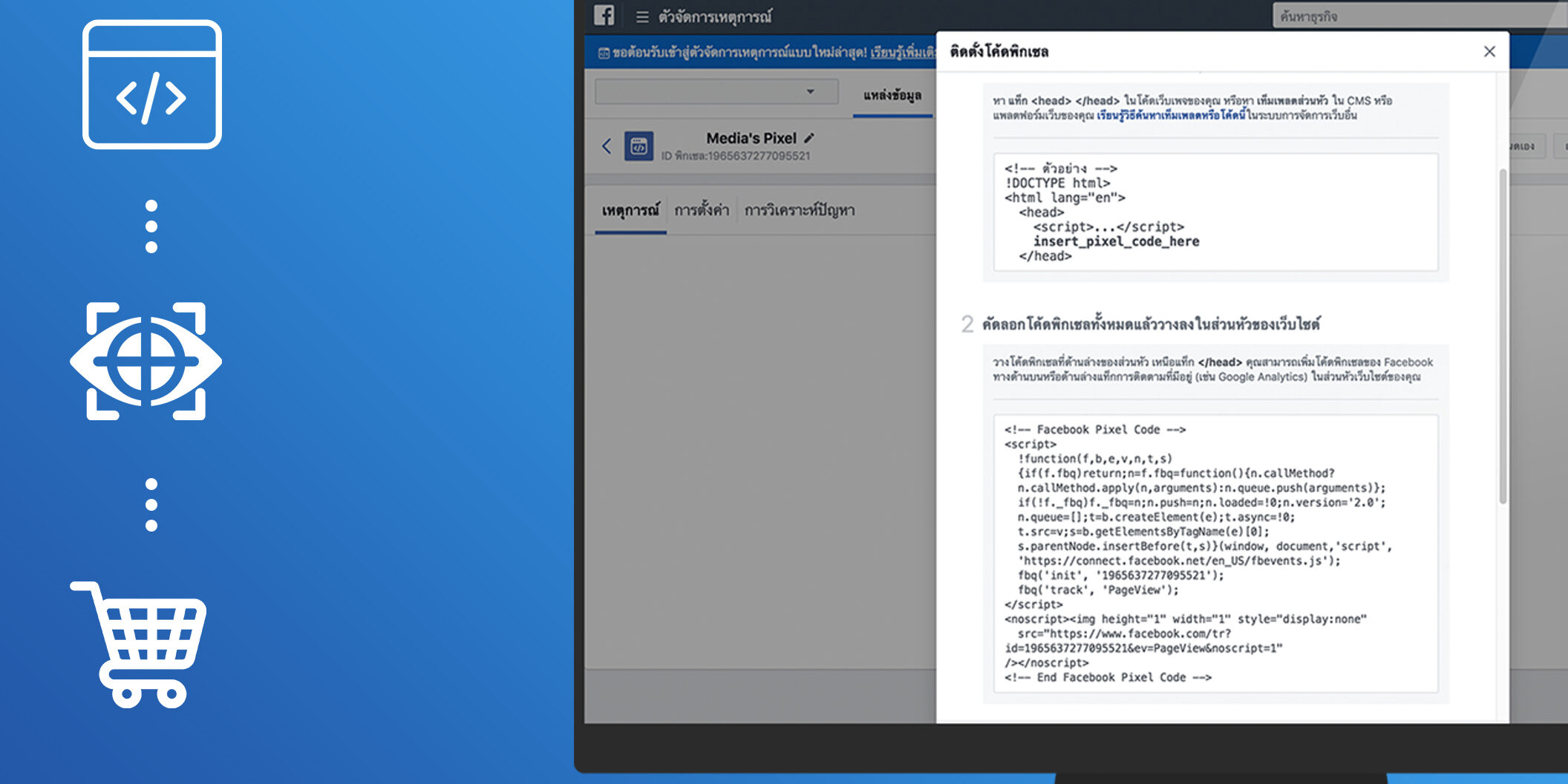Click the code window icon in left graphic

(152, 85)
